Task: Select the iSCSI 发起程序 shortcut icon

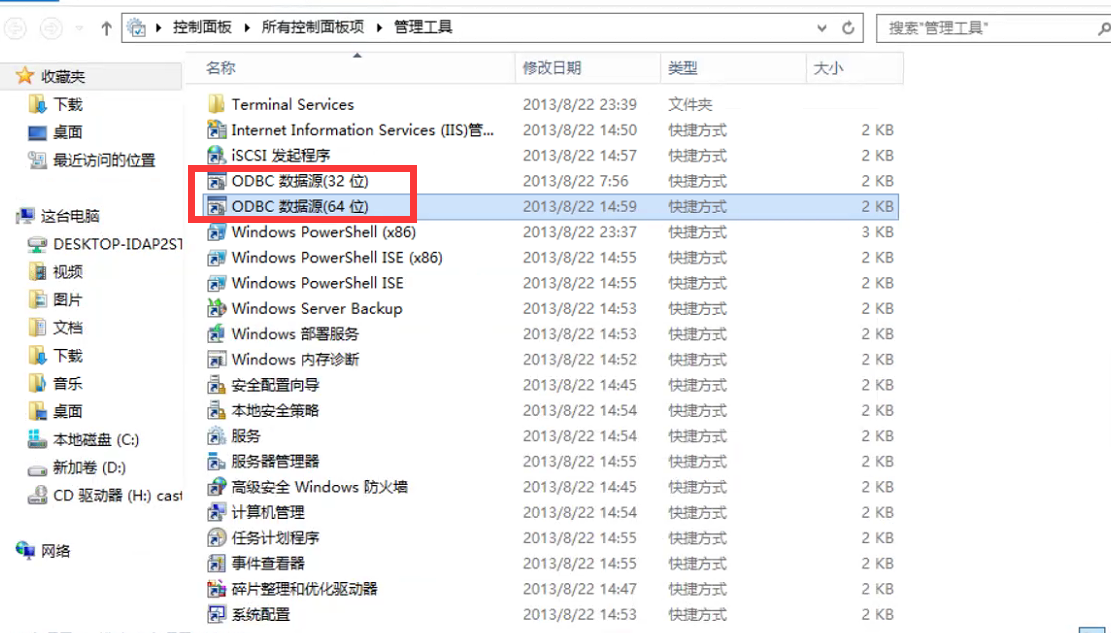Action: [x=216, y=155]
